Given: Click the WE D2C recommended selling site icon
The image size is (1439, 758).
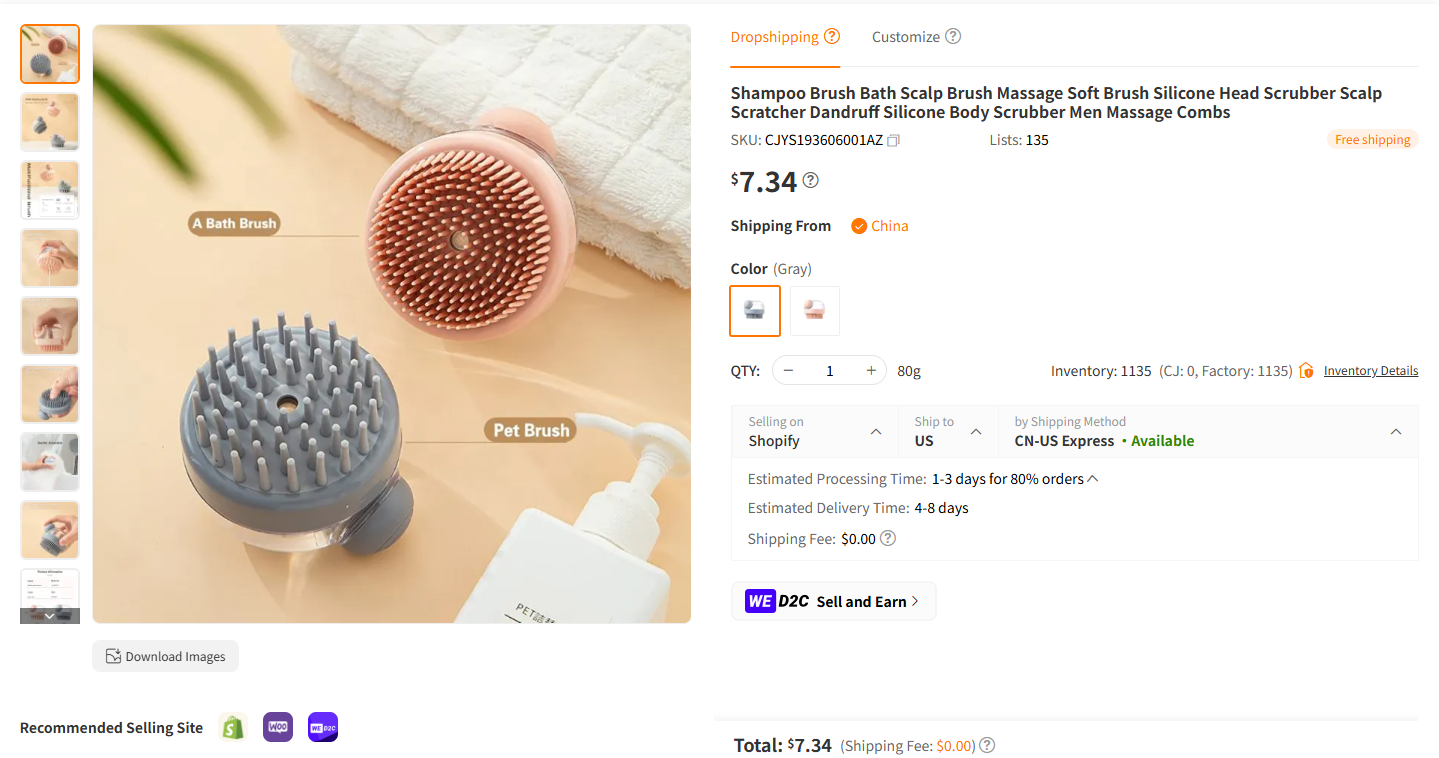Looking at the screenshot, I should click(322, 727).
